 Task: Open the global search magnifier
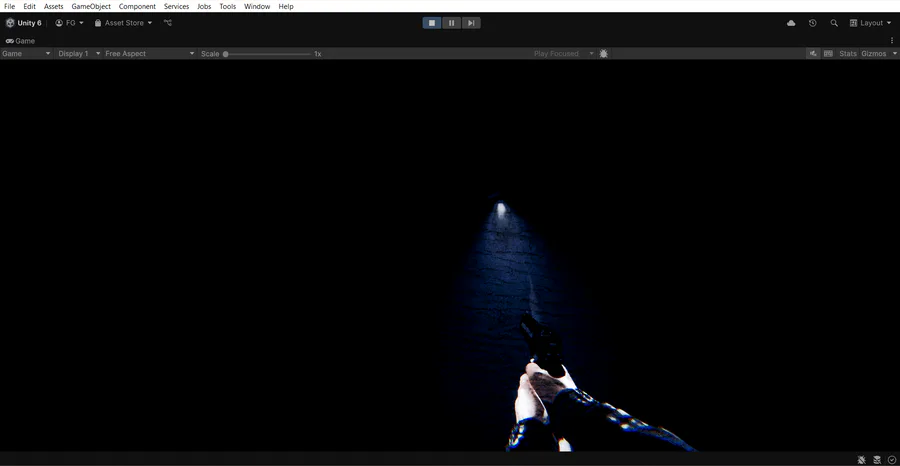click(x=834, y=23)
